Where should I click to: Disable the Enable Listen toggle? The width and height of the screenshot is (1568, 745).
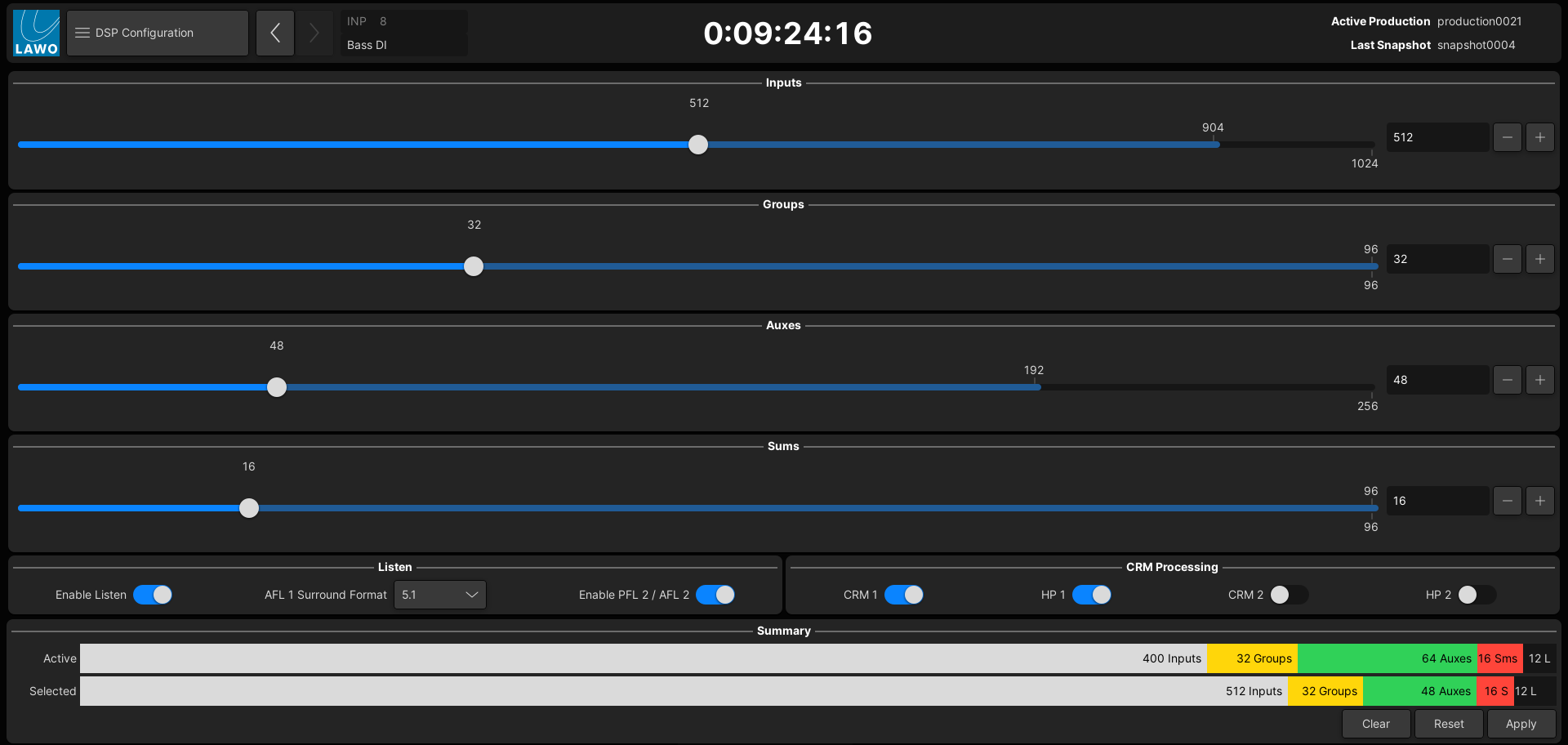pos(153,595)
